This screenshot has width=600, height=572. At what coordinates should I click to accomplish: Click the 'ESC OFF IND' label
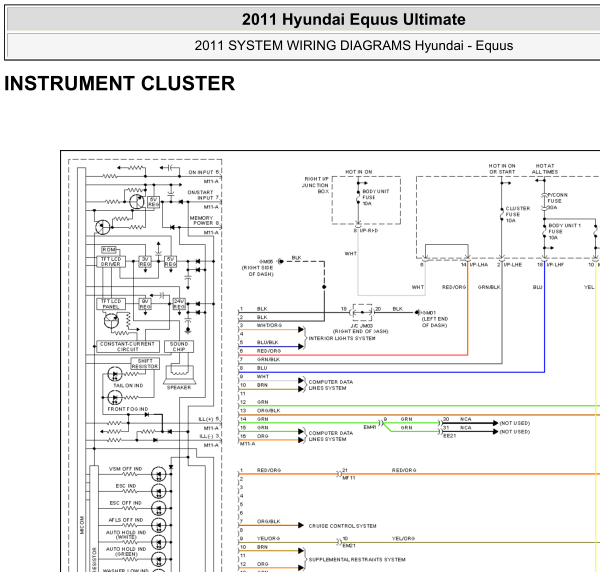pyautogui.click(x=126, y=503)
